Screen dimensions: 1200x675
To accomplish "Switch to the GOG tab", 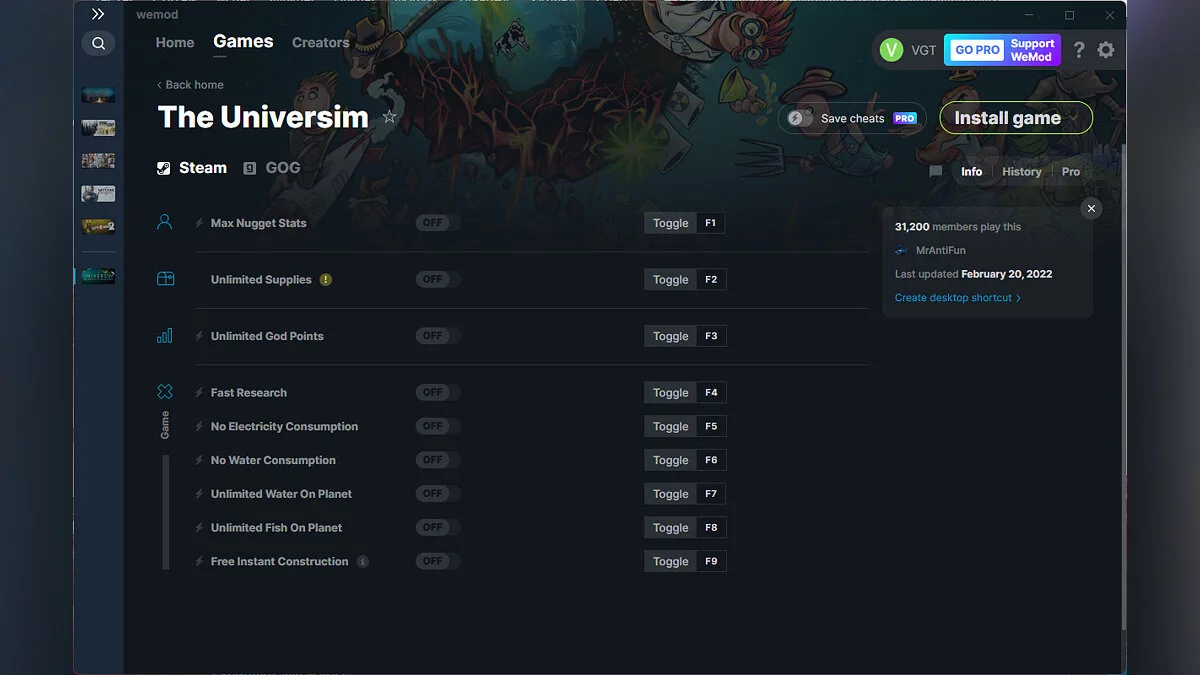I will click(x=272, y=167).
